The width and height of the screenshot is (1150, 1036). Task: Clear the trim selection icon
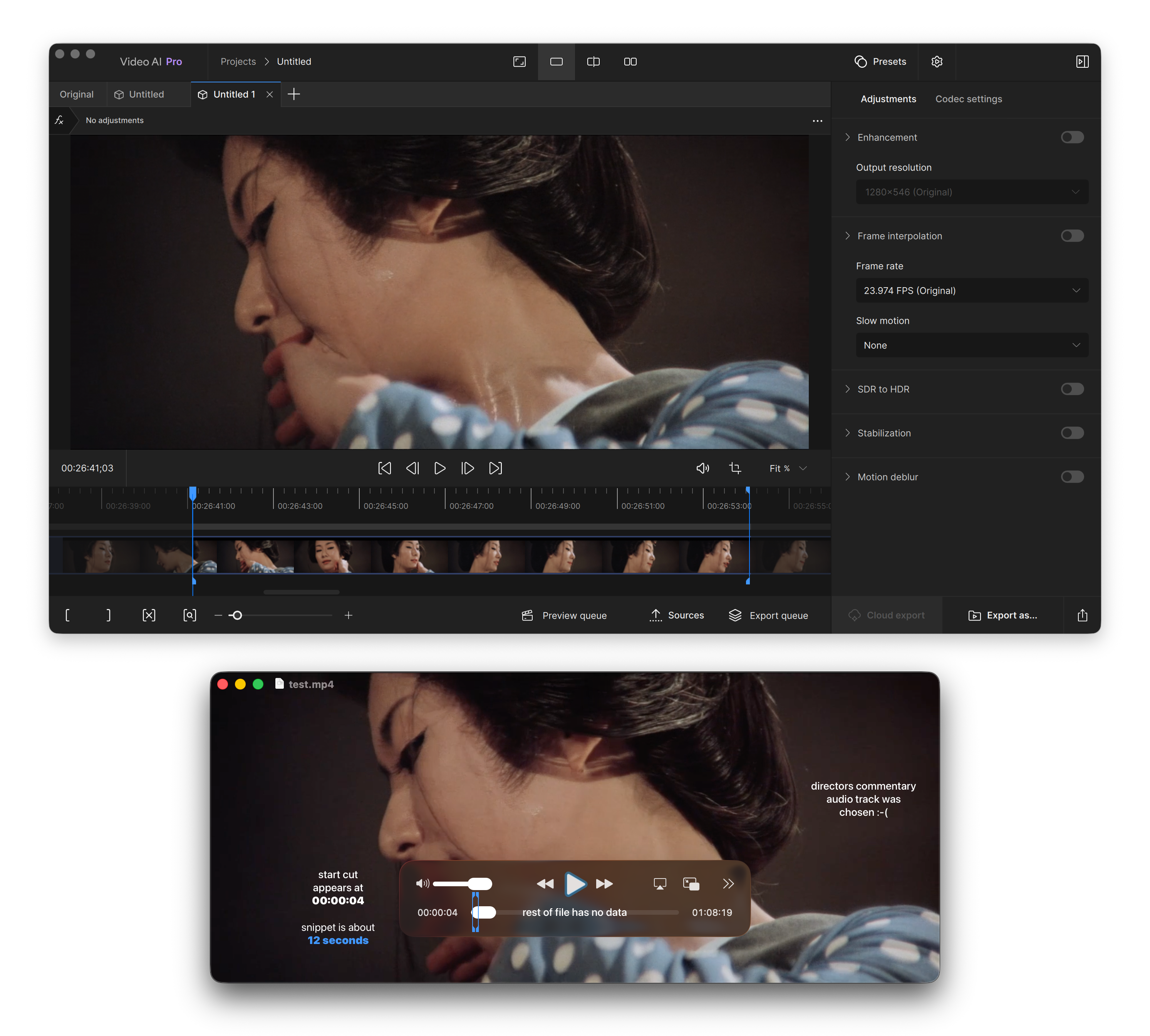coord(149,615)
